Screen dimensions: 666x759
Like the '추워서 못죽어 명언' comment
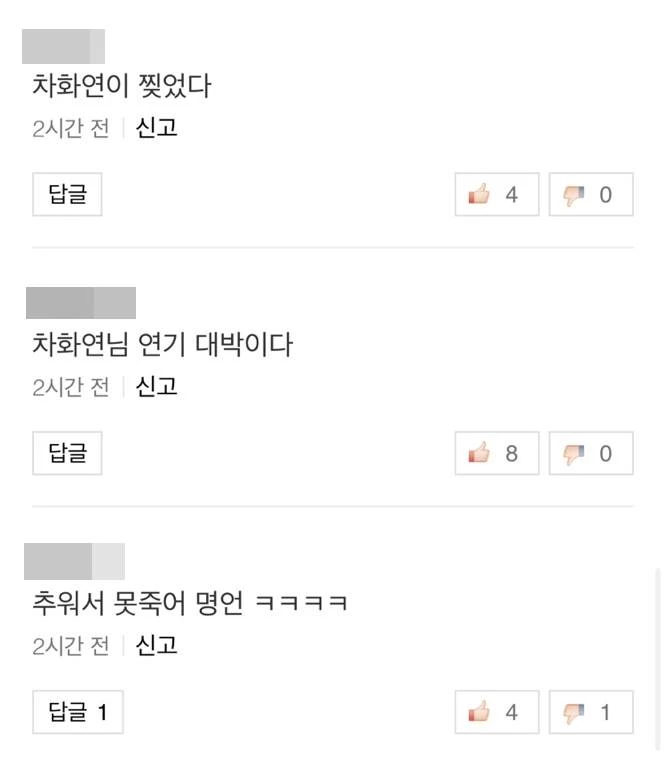[496, 713]
